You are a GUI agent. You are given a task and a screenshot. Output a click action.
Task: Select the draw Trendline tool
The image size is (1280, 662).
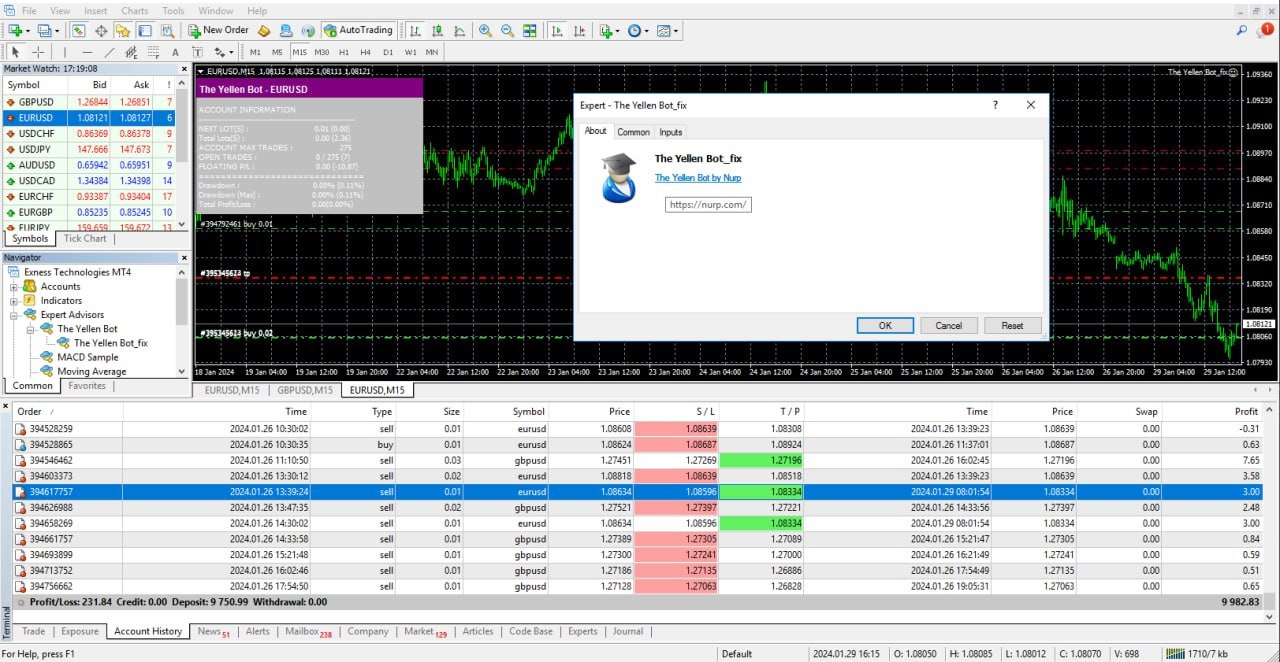[x=110, y=52]
